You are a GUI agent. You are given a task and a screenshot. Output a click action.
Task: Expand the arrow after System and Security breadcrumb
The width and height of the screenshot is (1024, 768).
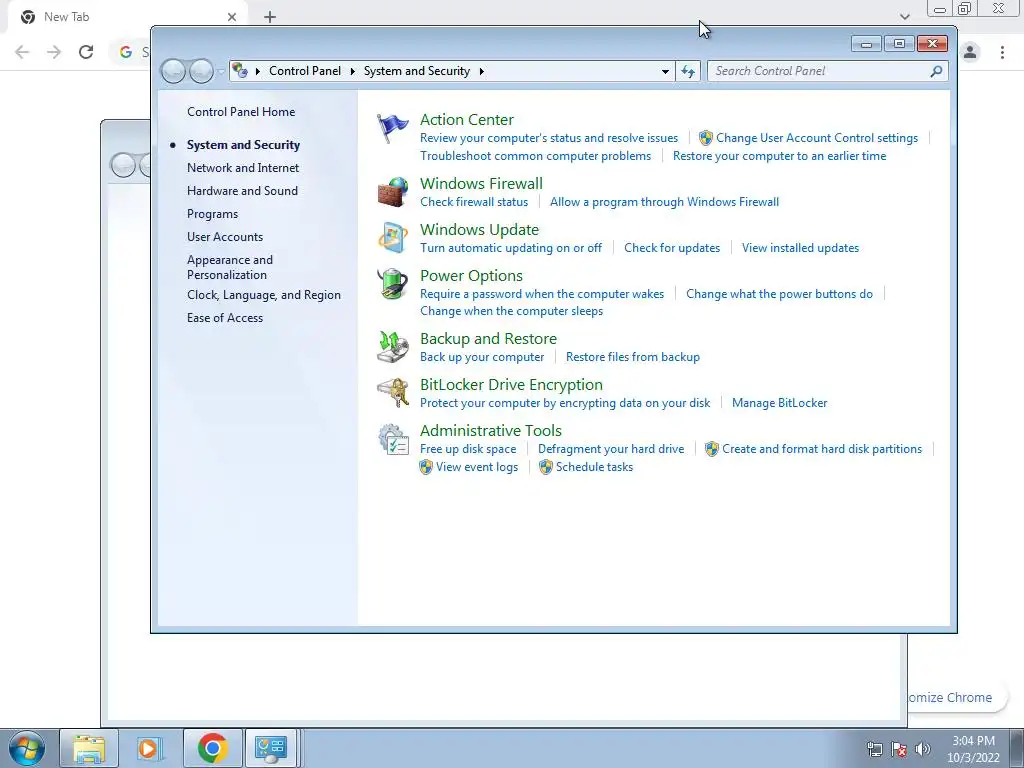pos(481,71)
